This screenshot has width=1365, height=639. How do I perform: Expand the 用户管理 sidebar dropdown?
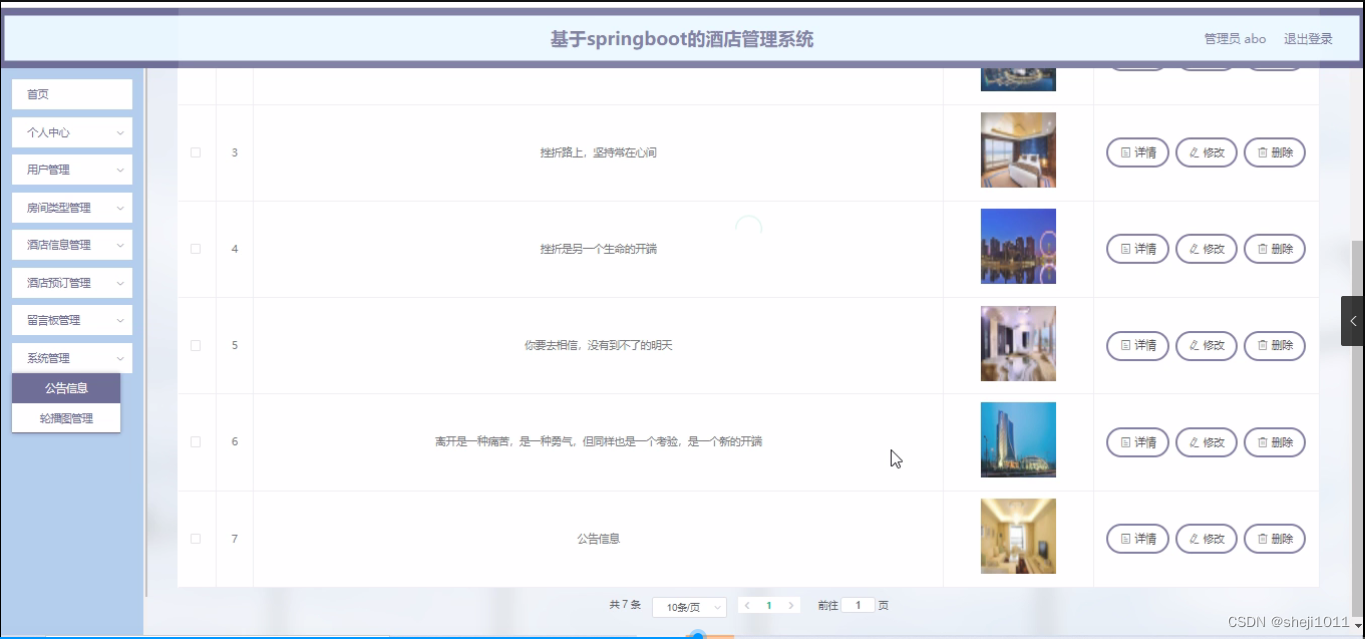click(71, 169)
